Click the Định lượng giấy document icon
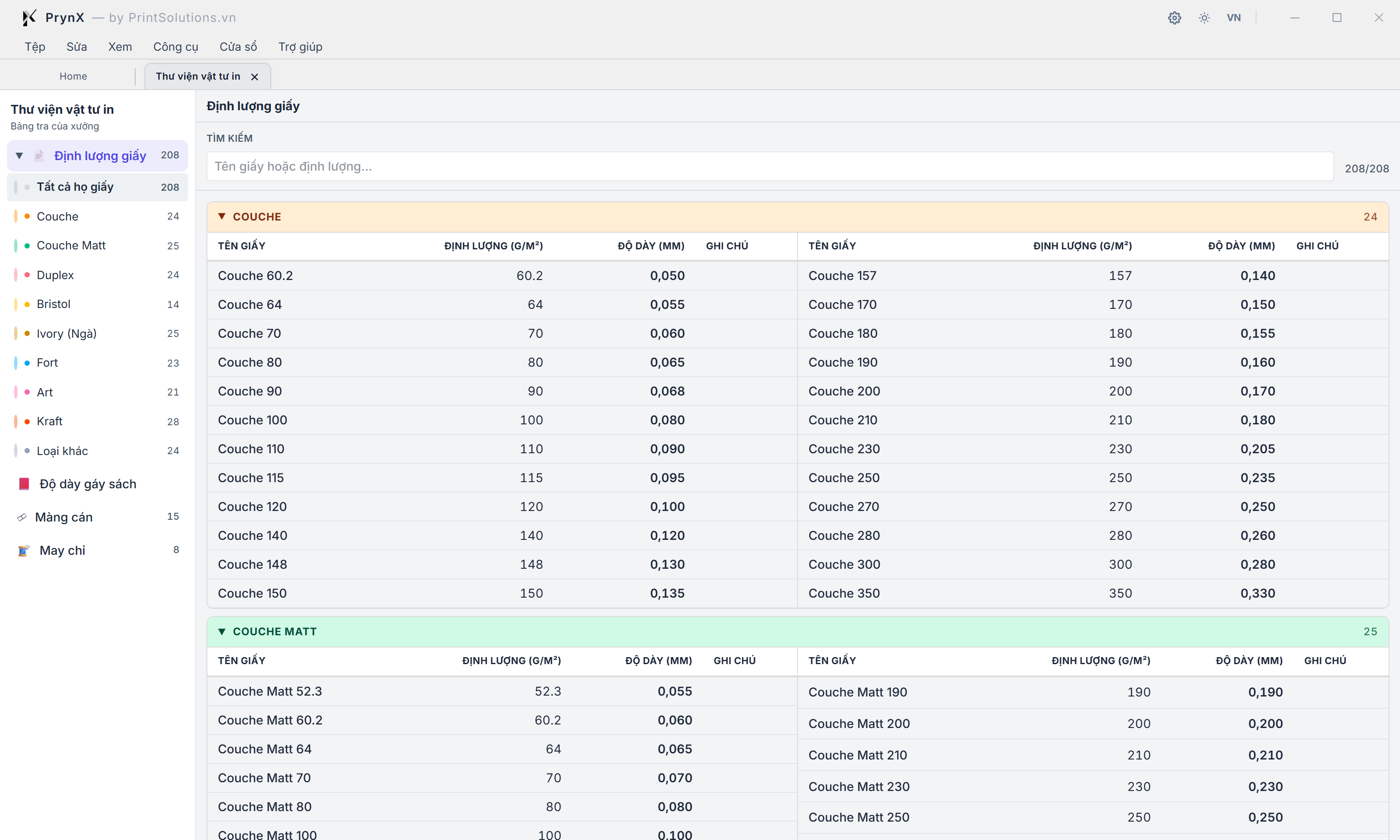This screenshot has height=840, width=1400. 38,155
